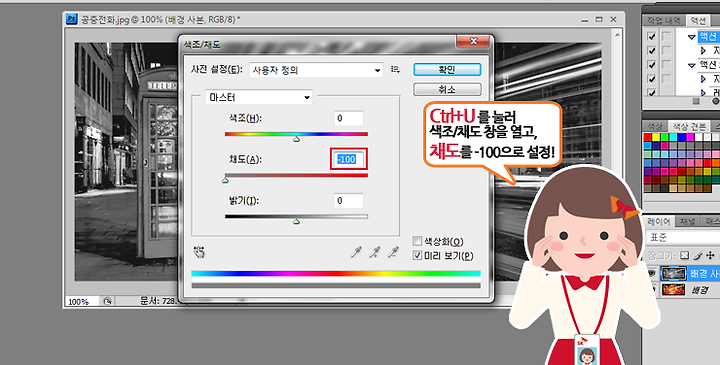Select the subtract-from-sample eyedropper tool
Screen dimensions: 720x365
(x=393, y=252)
